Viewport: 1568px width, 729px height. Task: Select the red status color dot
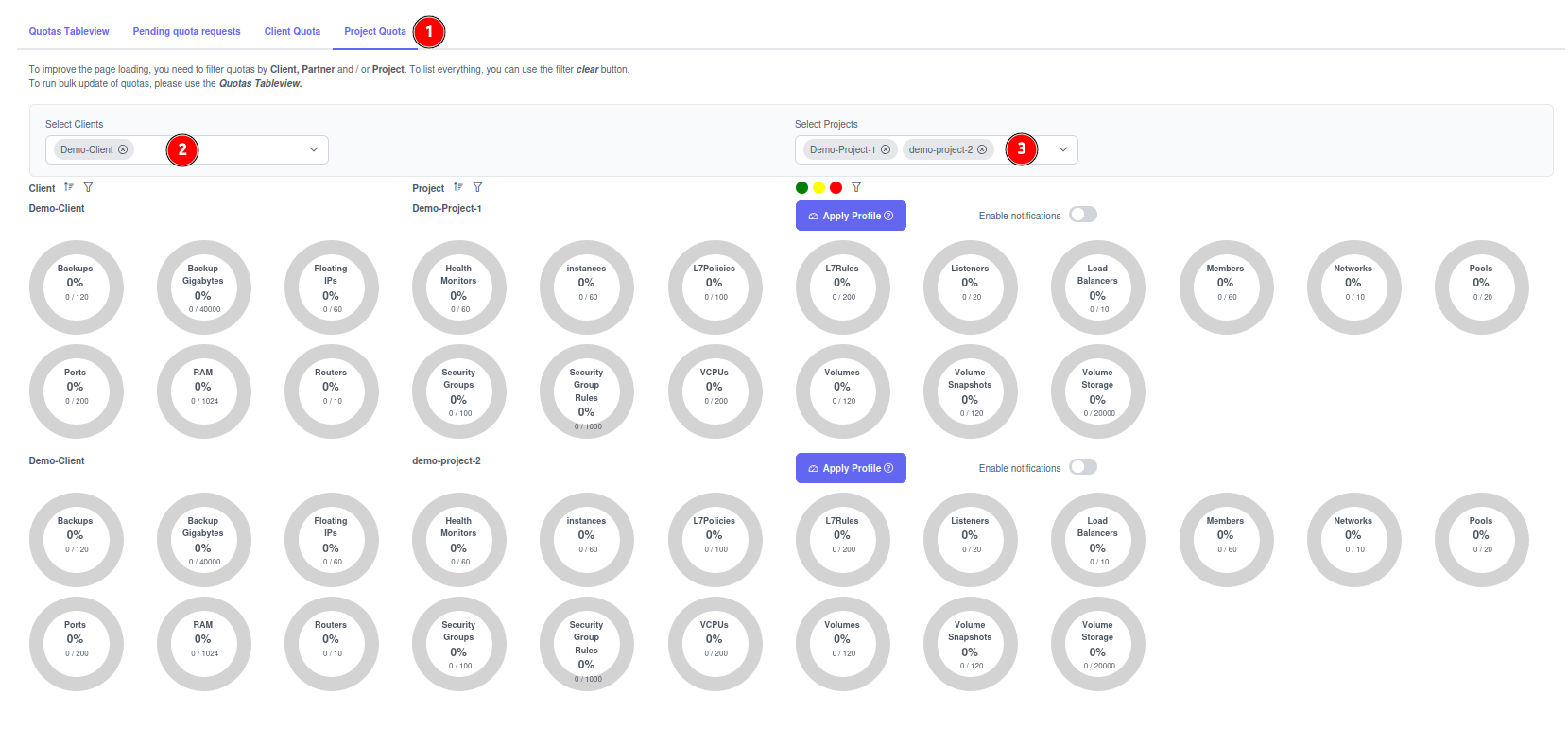(836, 187)
